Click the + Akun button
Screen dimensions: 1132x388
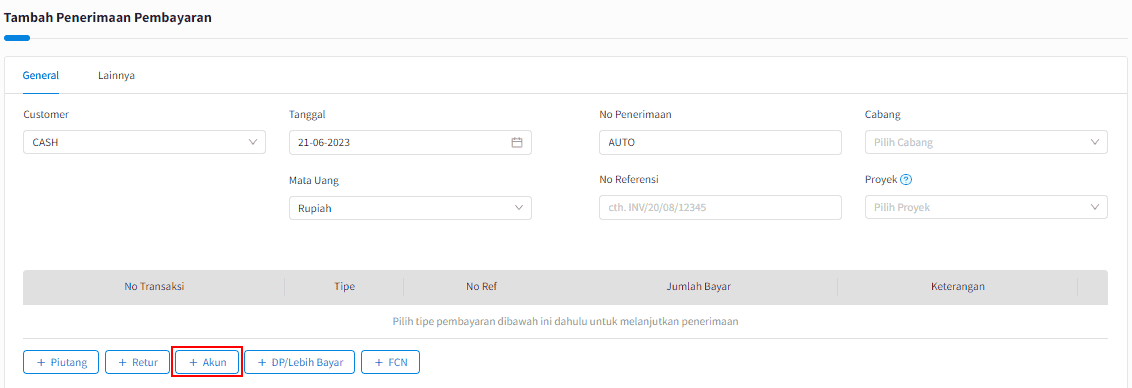(206, 362)
